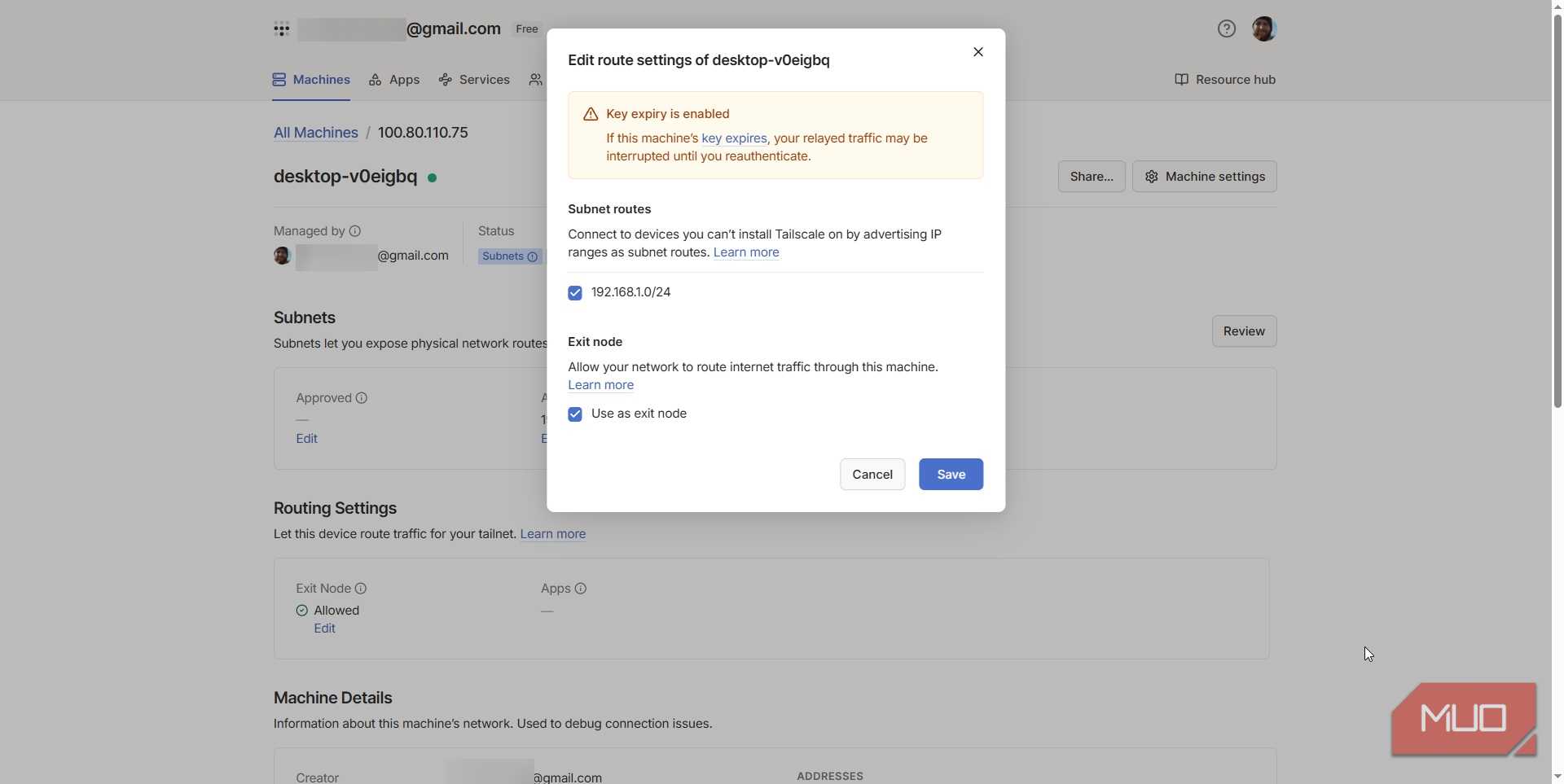Switch to the Services tab
Viewport: 1564px width, 784px height.
pyautogui.click(x=474, y=80)
